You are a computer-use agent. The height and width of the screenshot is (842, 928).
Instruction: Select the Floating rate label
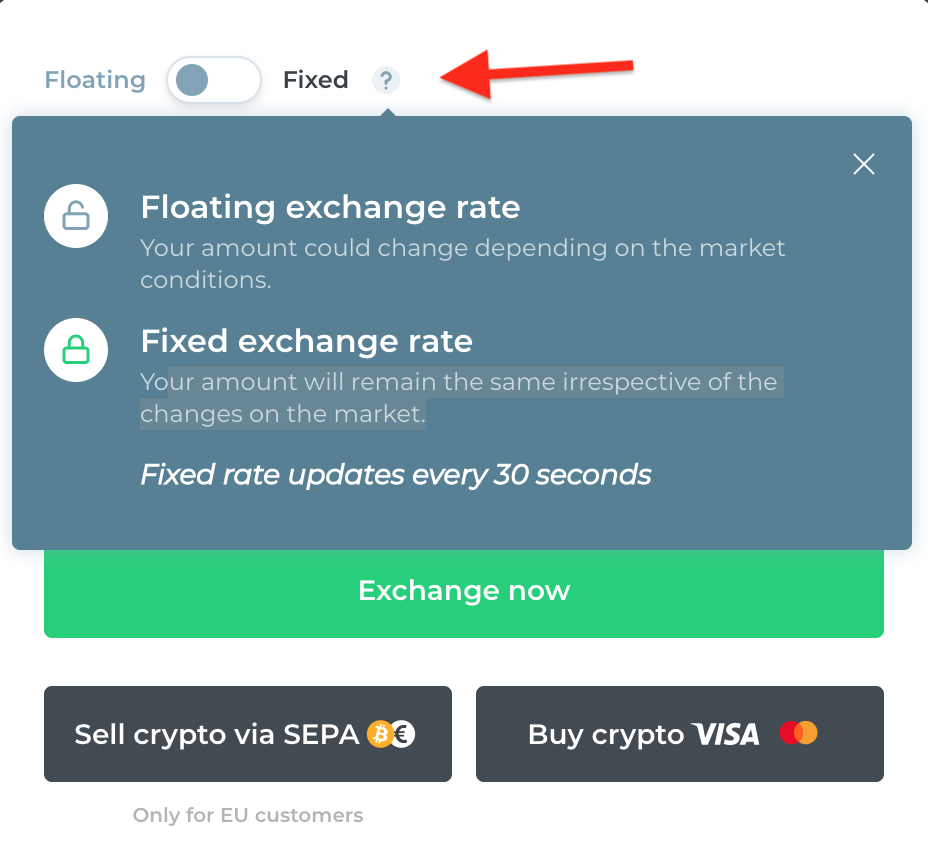coord(95,80)
